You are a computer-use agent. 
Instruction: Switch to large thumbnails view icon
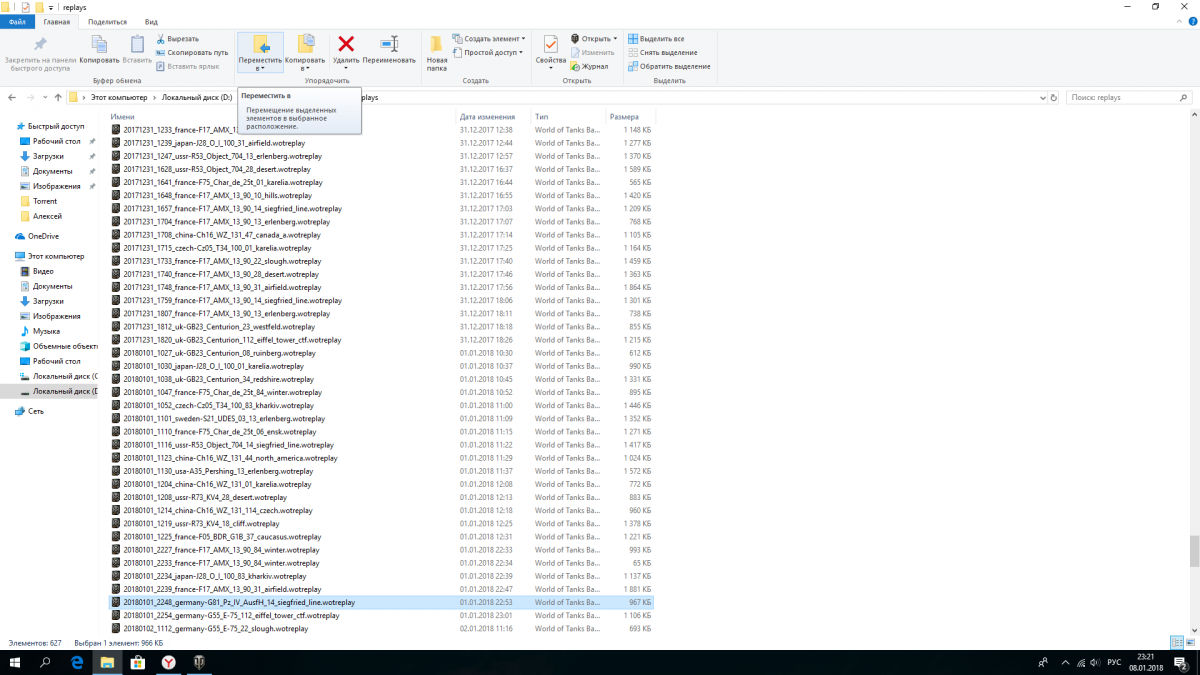coord(1192,642)
